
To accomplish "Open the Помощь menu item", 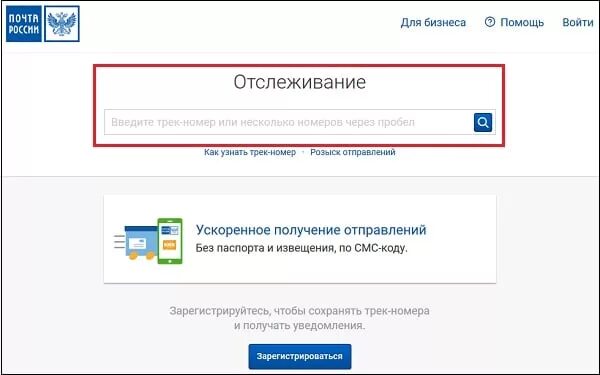I will tap(522, 23).
